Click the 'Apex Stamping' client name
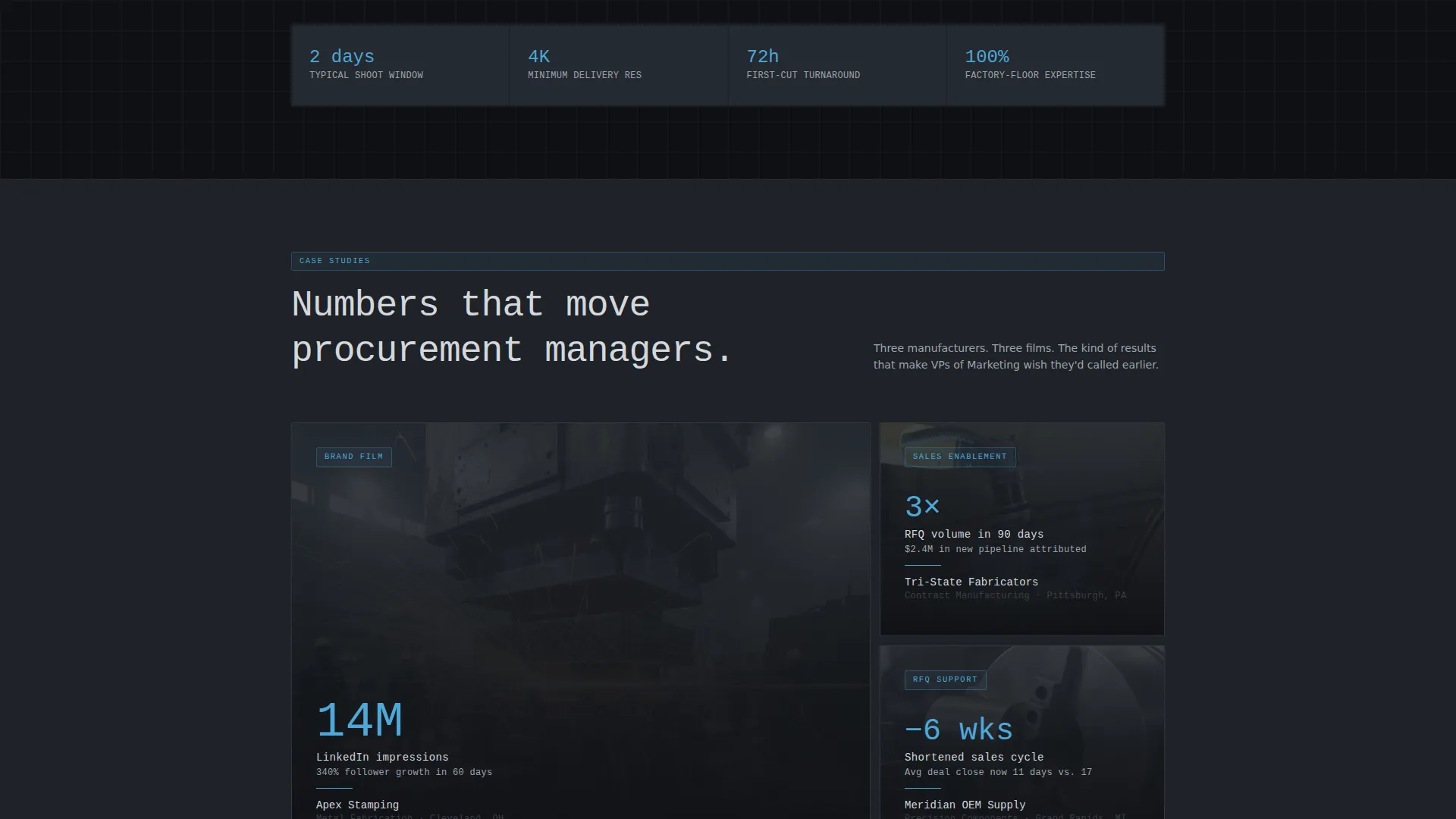Viewport: 1456px width, 819px height. [357, 805]
